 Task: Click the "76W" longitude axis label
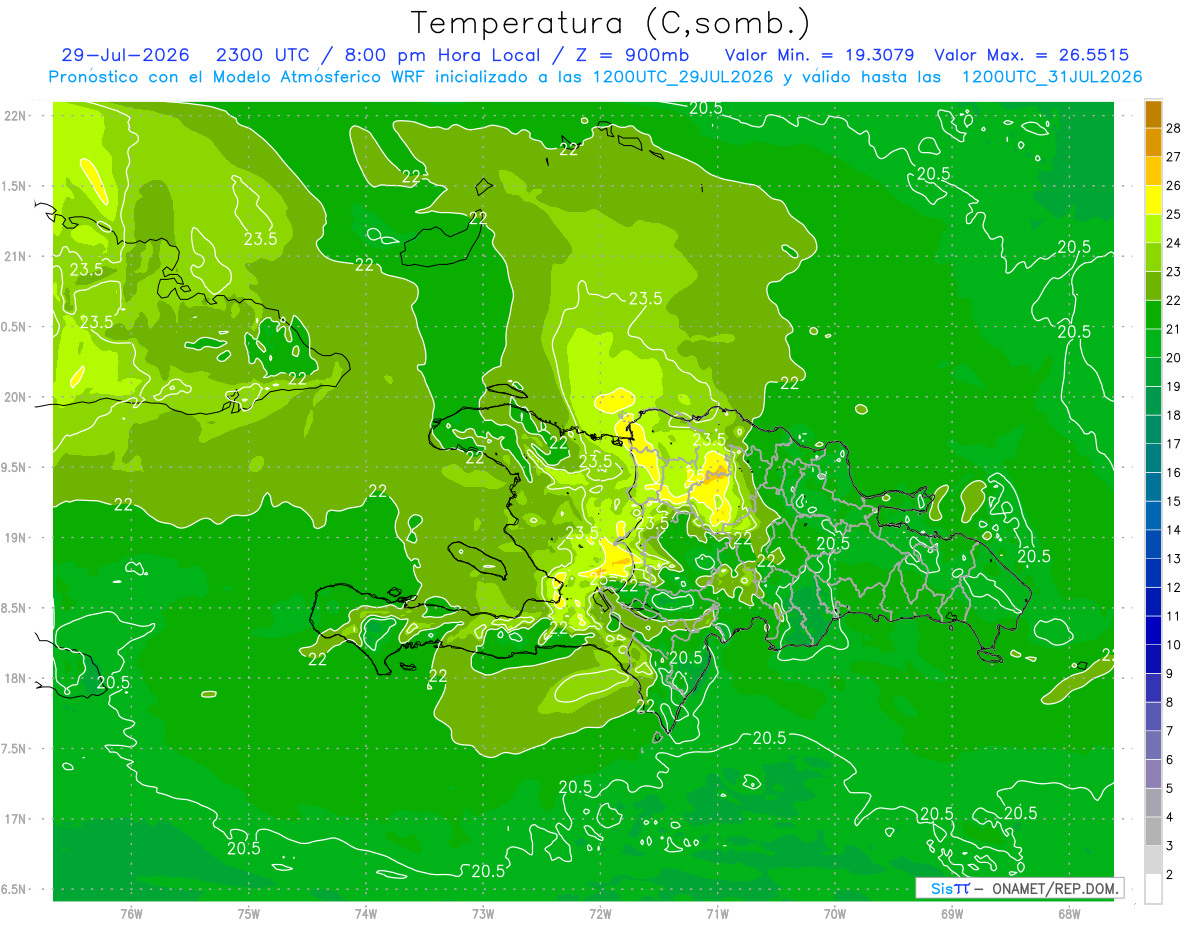(131, 913)
